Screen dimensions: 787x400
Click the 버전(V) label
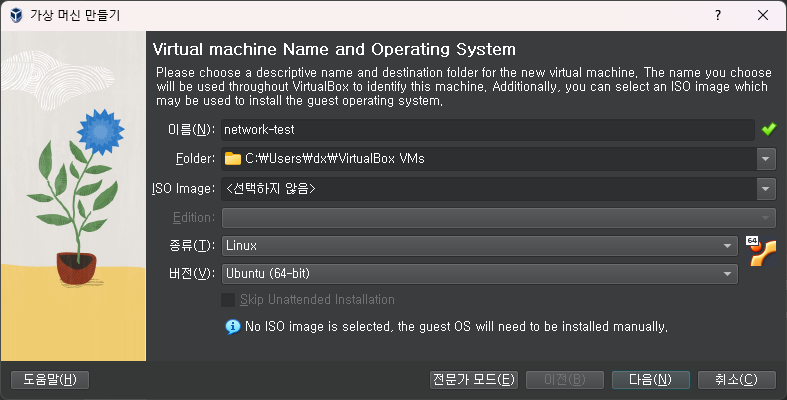click(192, 274)
